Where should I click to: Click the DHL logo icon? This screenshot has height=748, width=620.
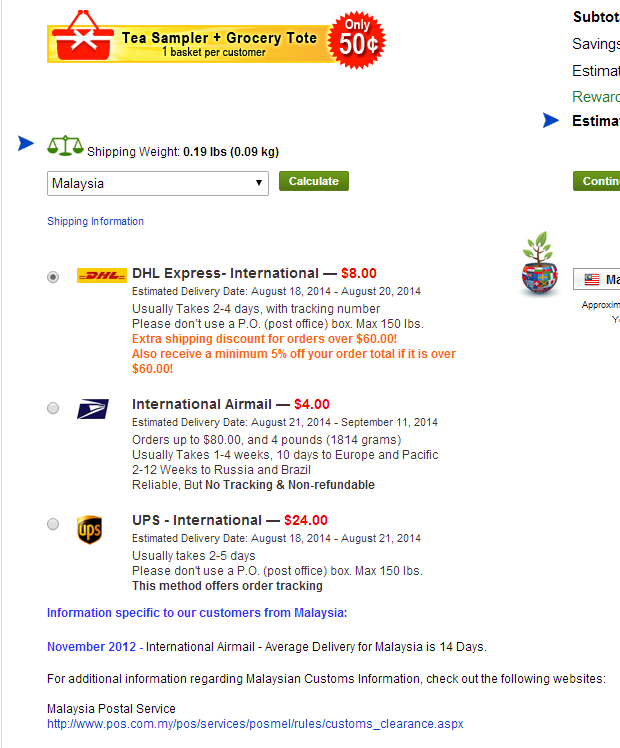[102, 275]
